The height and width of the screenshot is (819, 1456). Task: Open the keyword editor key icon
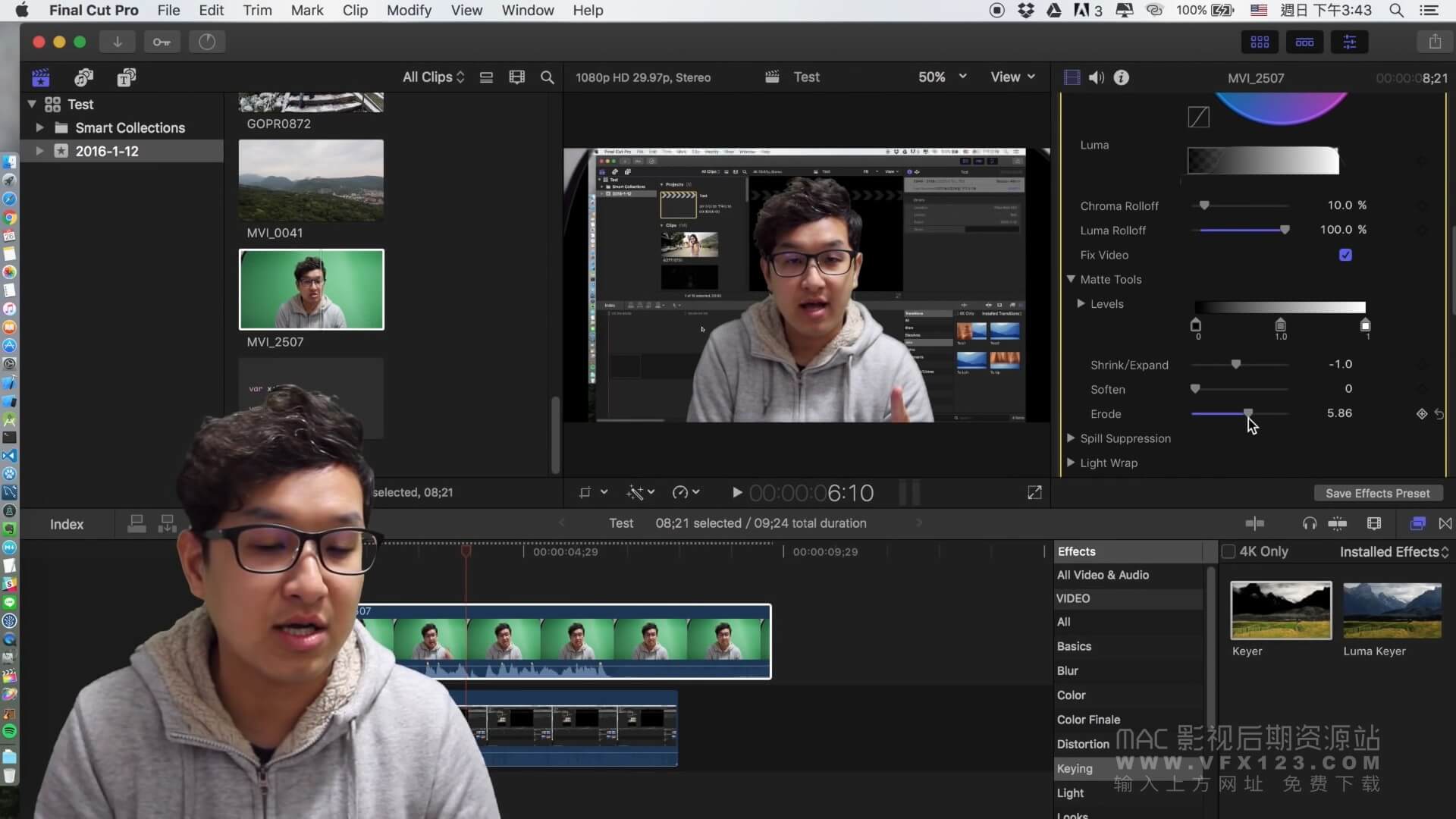(162, 42)
